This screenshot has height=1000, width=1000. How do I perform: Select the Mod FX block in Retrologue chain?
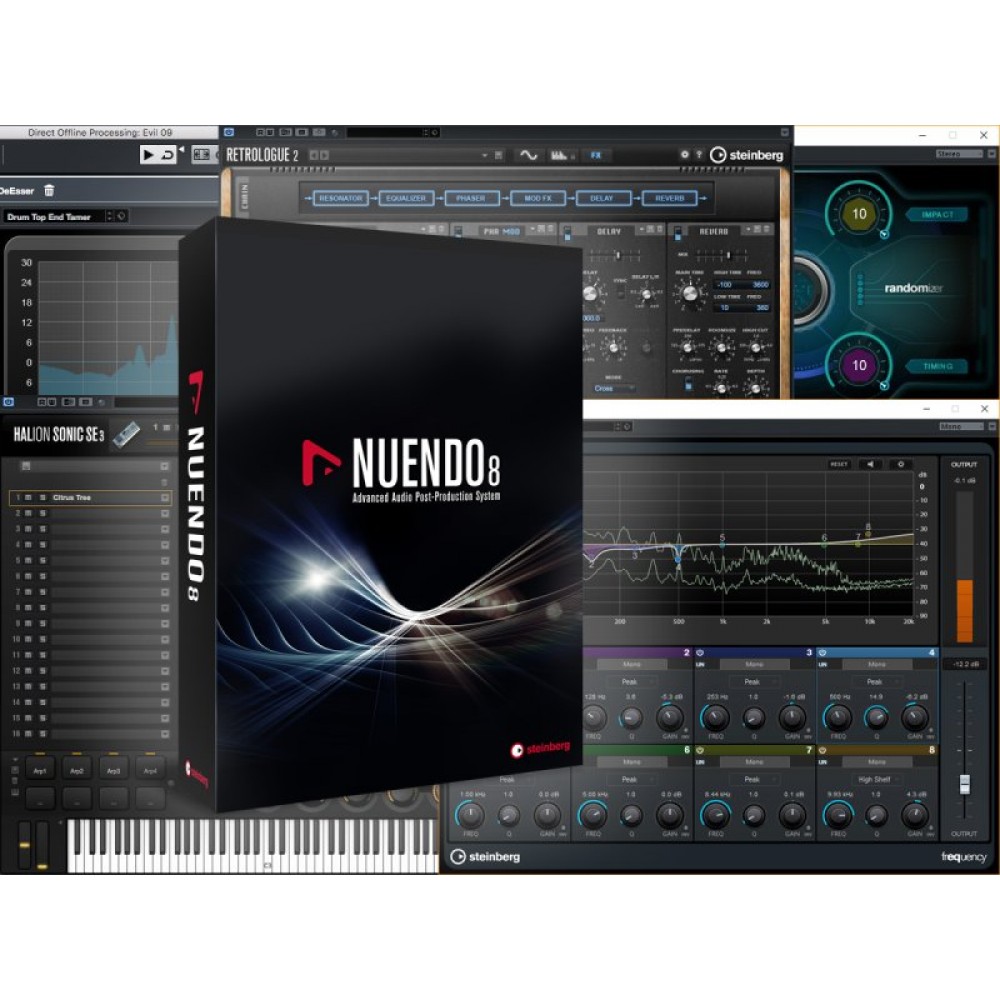click(538, 198)
